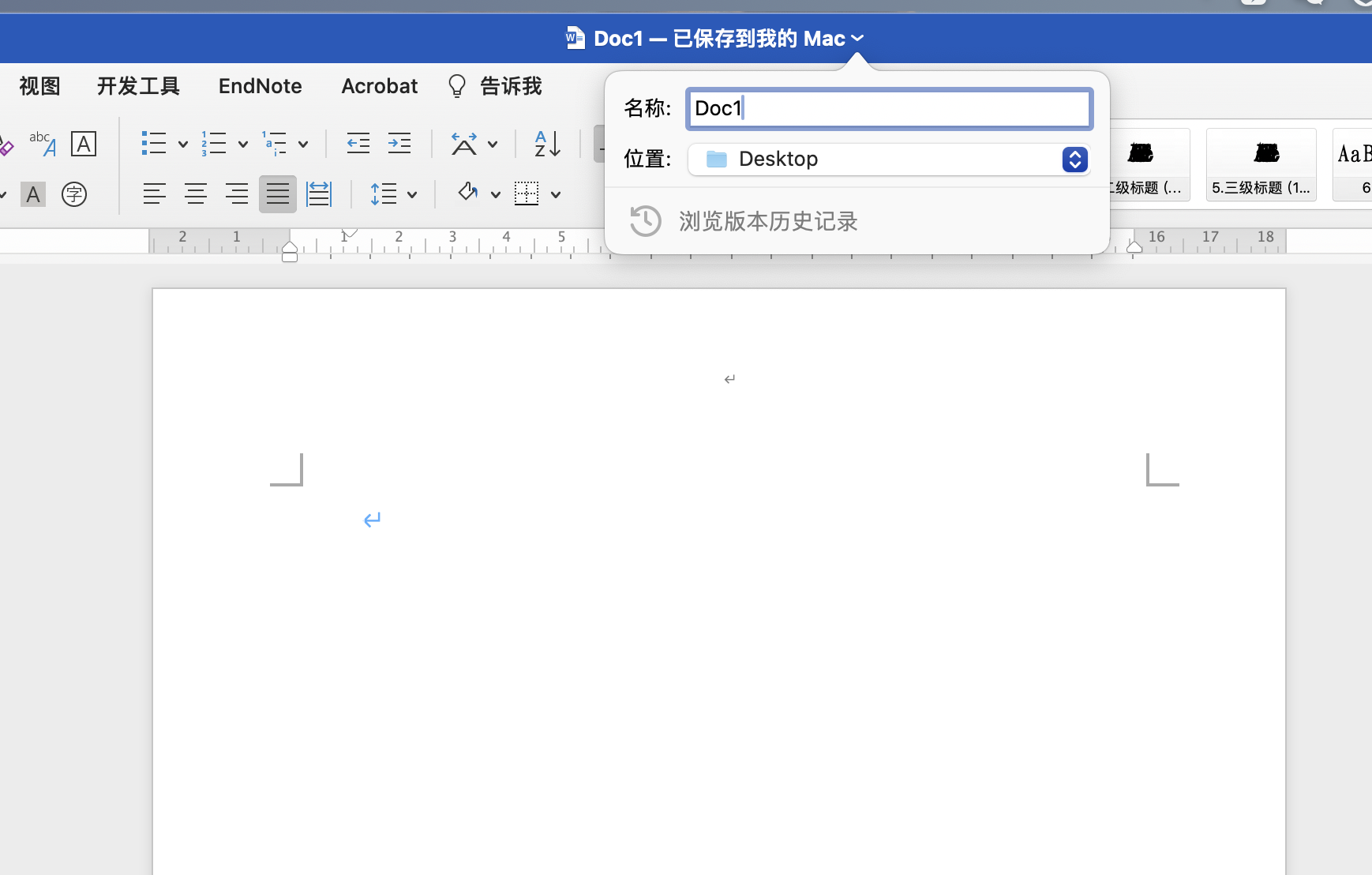
Task: Apply numbered list formatting
Action: [214, 144]
